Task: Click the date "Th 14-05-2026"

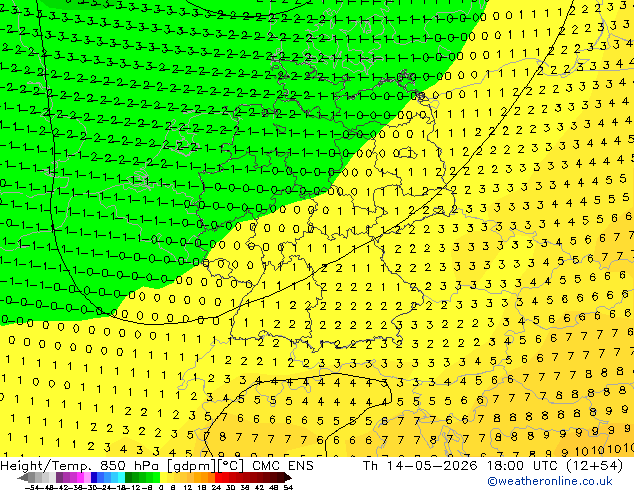Action: click(420, 465)
